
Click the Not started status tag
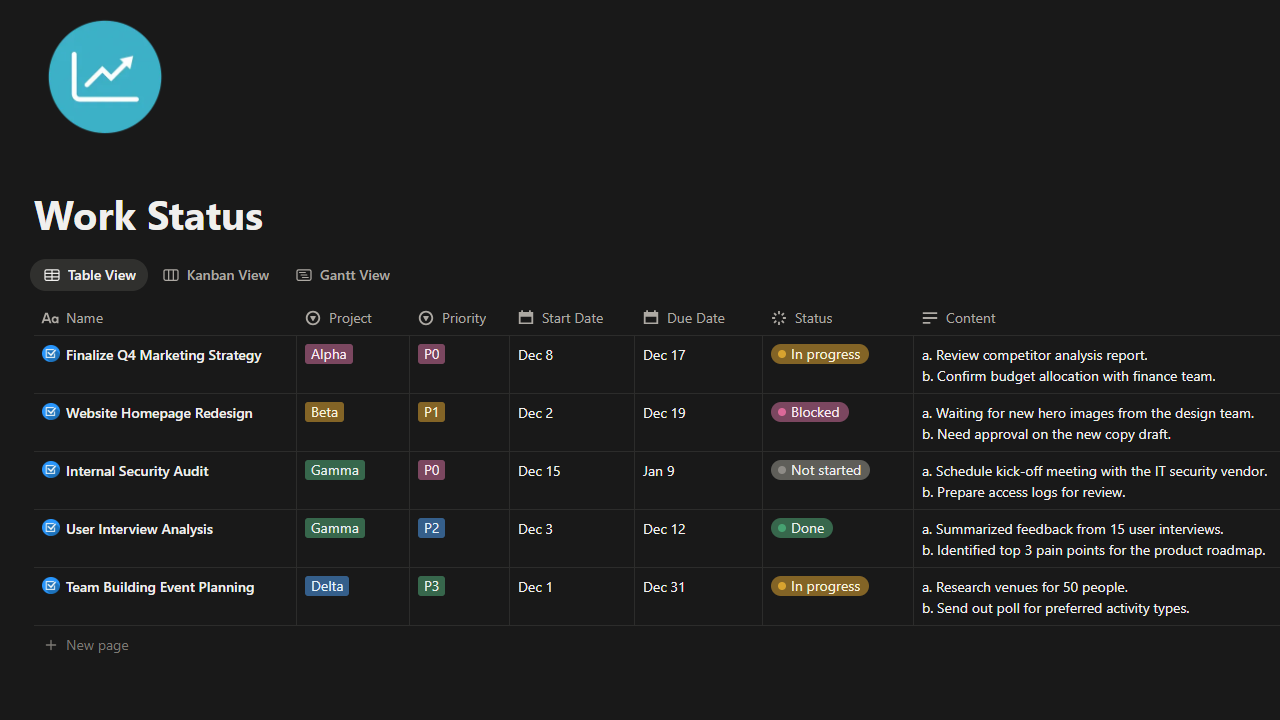820,470
